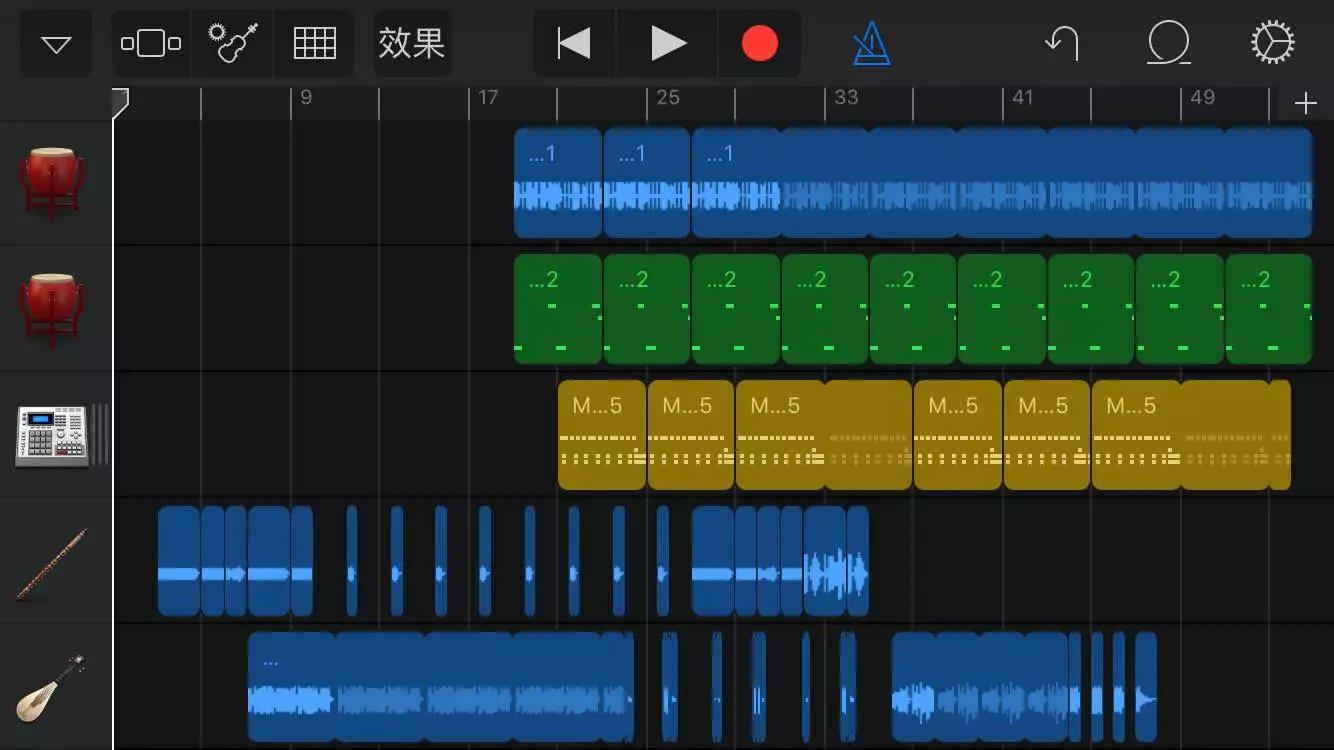
Task: Undo the last action
Action: (1062, 44)
